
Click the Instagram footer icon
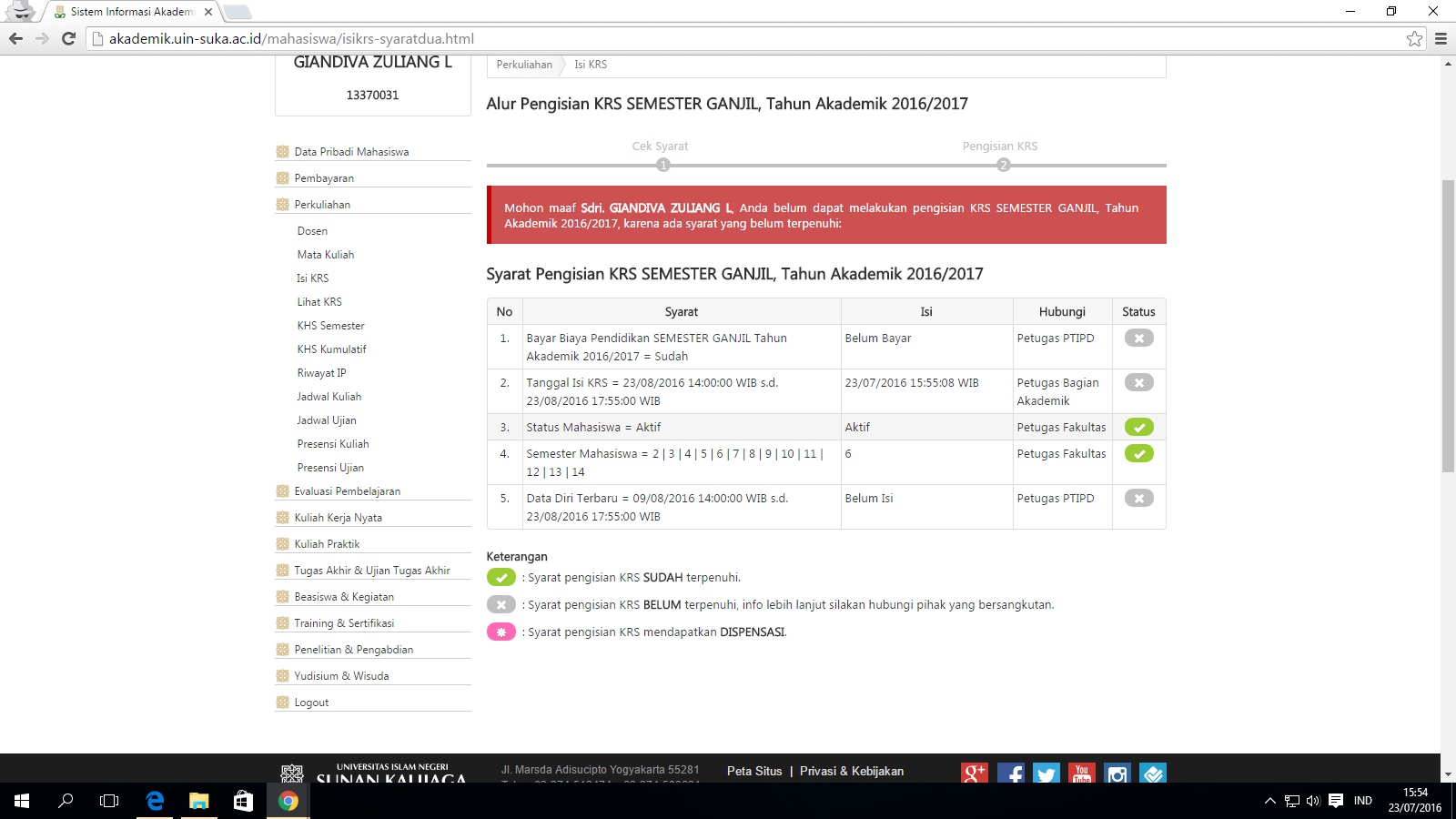[x=1117, y=773]
